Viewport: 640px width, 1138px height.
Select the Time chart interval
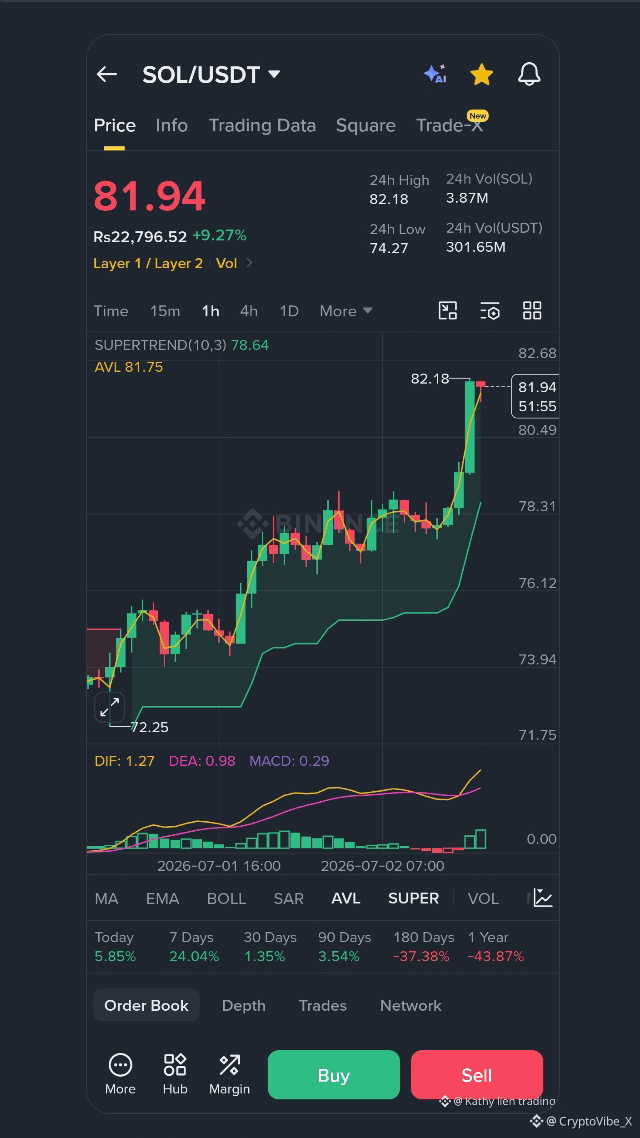[x=111, y=311]
